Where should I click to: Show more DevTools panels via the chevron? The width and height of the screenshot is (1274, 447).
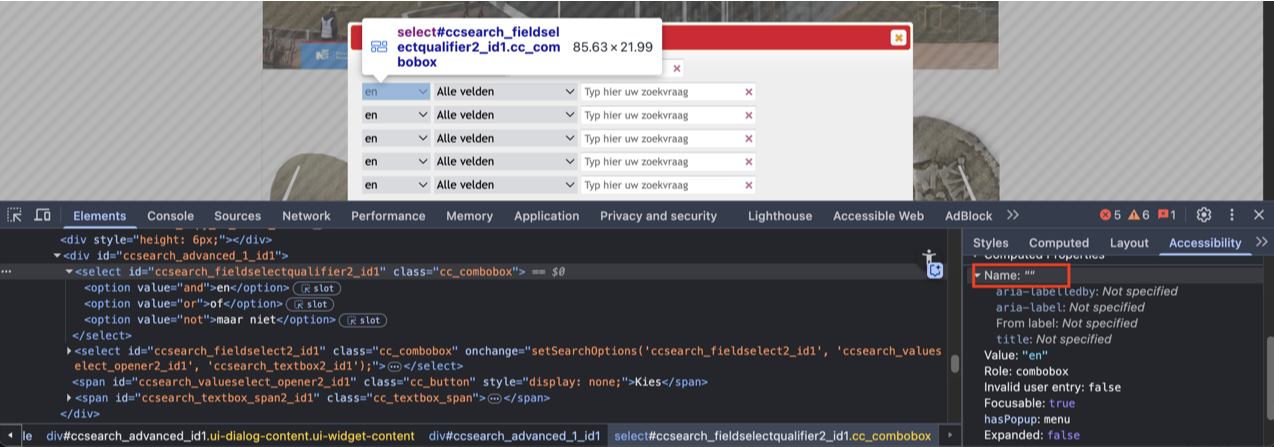[1013, 215]
